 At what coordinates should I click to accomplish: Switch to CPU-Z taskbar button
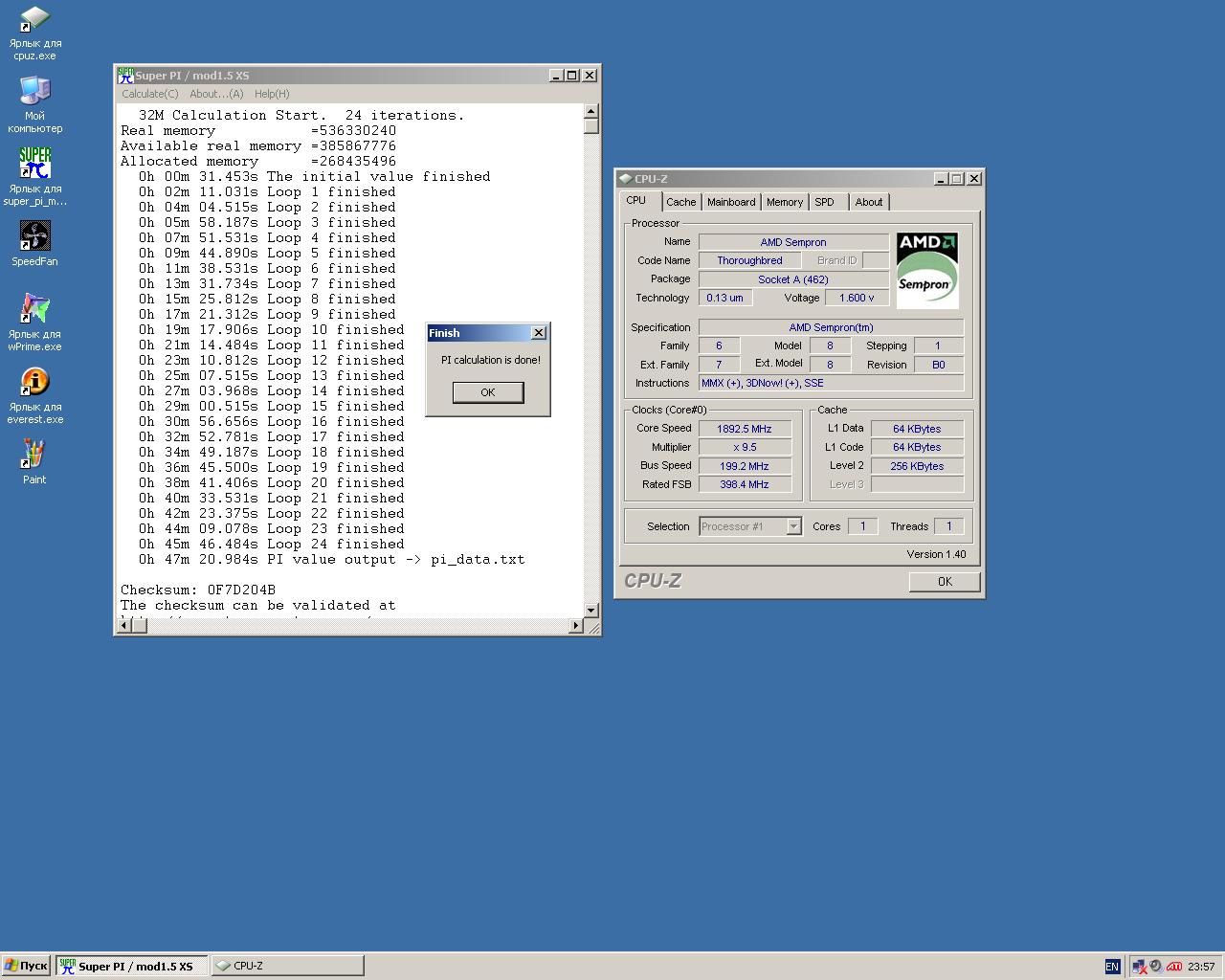(x=287, y=966)
